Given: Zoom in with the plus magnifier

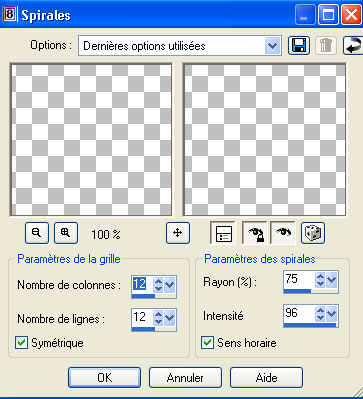Looking at the screenshot, I should (x=66, y=233).
